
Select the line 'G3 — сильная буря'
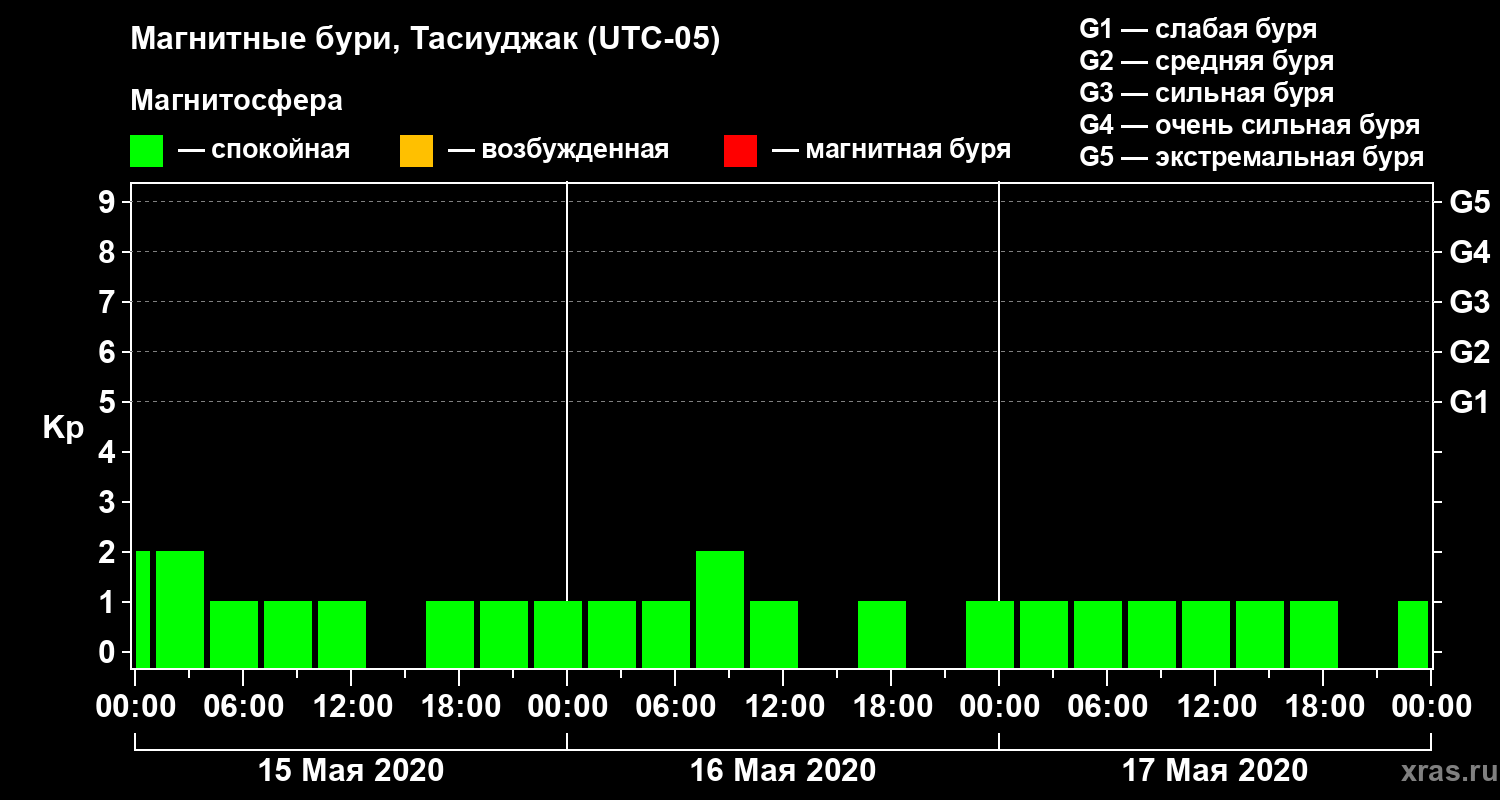click(1207, 93)
